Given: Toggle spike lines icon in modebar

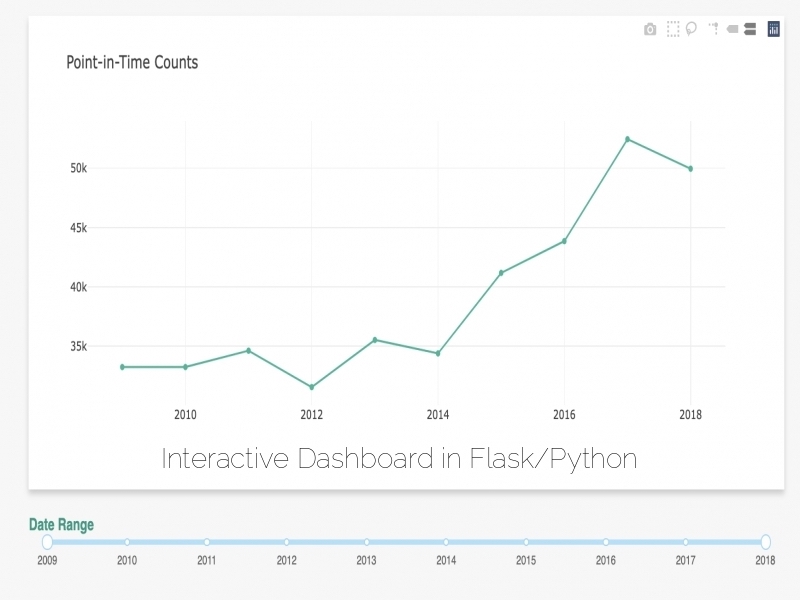Looking at the screenshot, I should pos(713,29).
